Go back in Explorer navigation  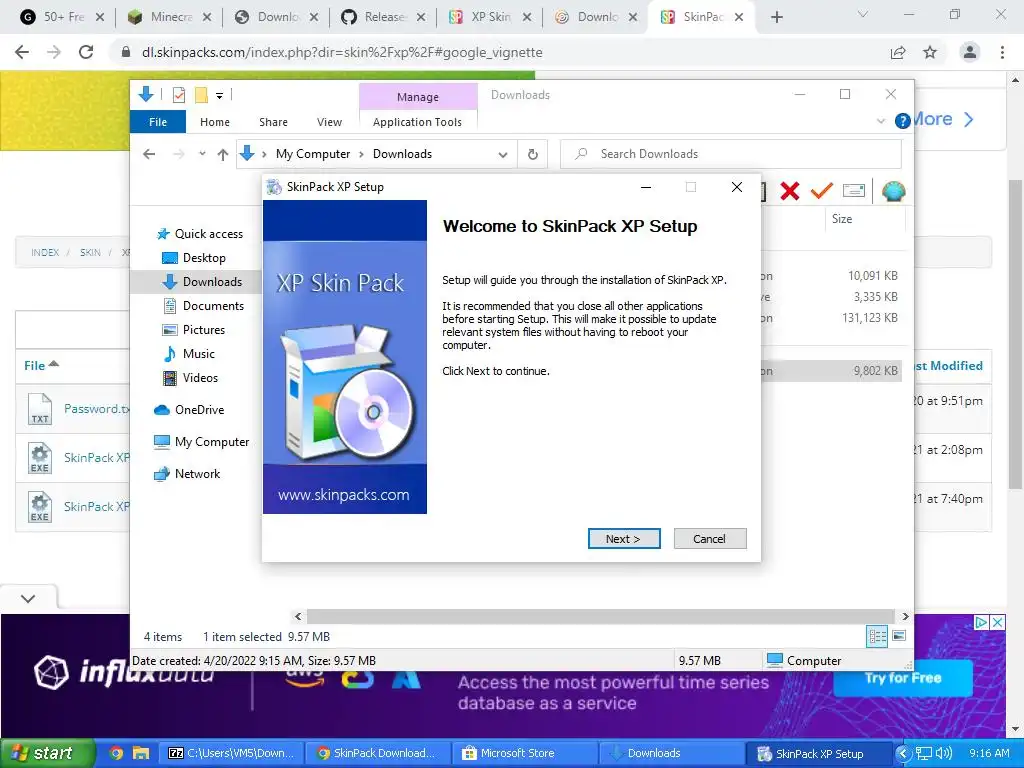(x=150, y=154)
